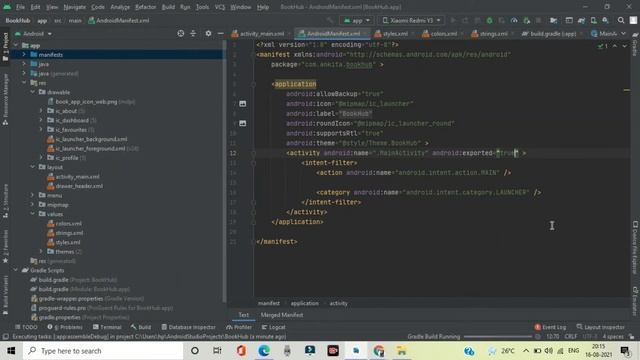Screen dimensions: 640x360
Task: Open File Explorer from the taskbar
Action: 402,351
